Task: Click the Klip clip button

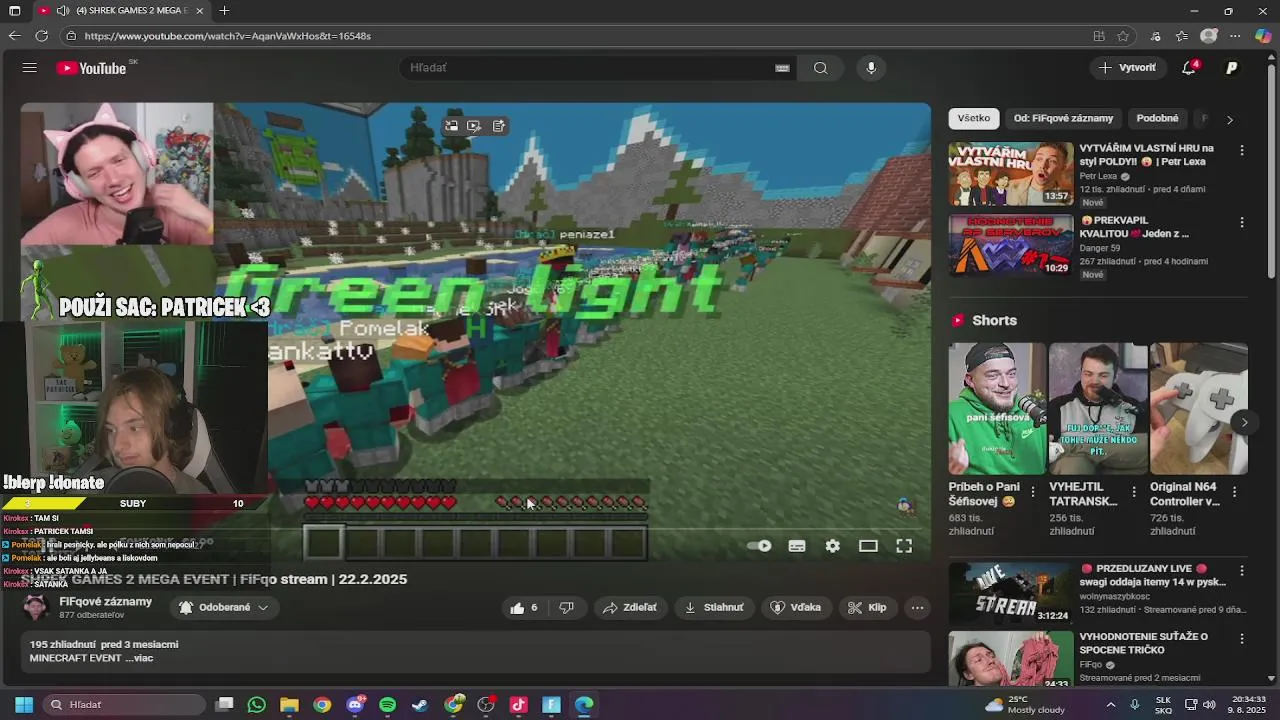Action: click(x=867, y=607)
